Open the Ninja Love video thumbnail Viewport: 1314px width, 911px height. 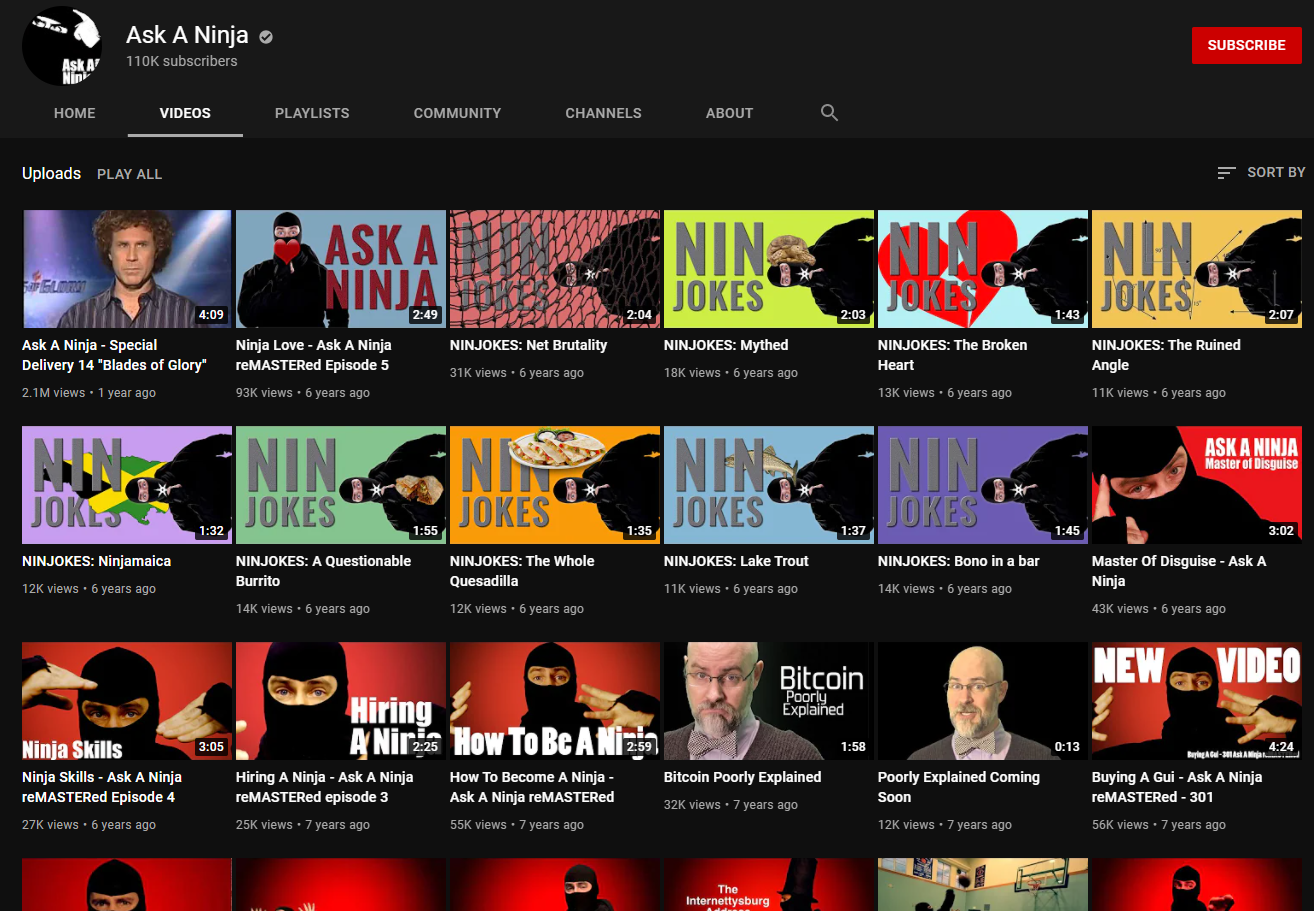pyautogui.click(x=341, y=269)
